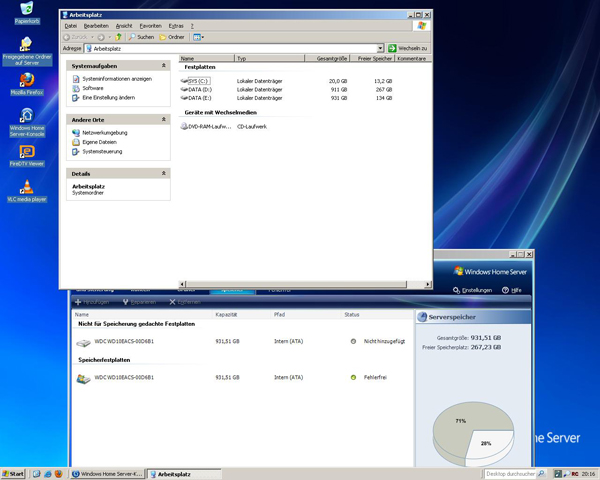Click Firefox quick launch icon in taskbar
This screenshot has height=480, width=600.
tap(58, 474)
